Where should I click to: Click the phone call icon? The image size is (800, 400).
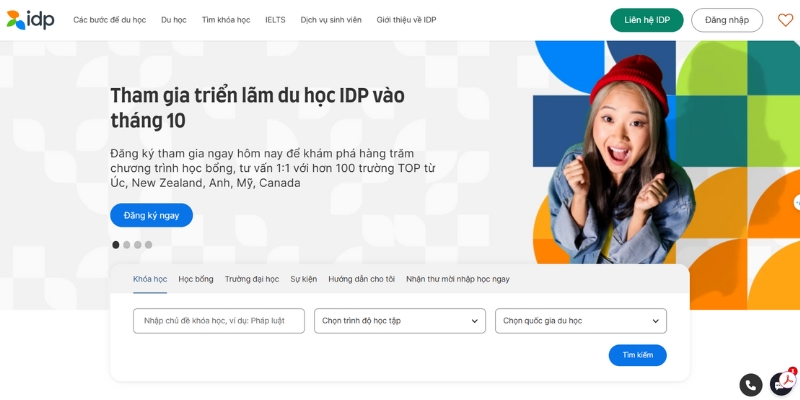pyautogui.click(x=751, y=385)
